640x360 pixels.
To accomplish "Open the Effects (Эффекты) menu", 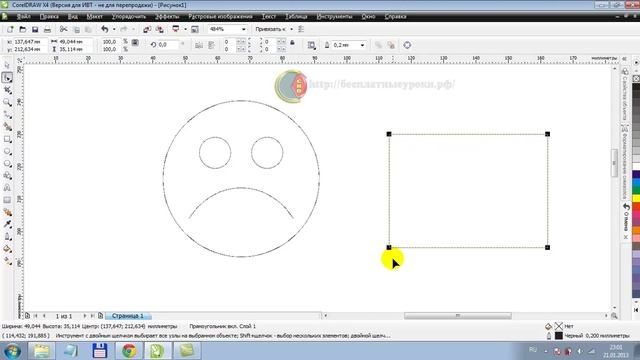I will coord(167,17).
